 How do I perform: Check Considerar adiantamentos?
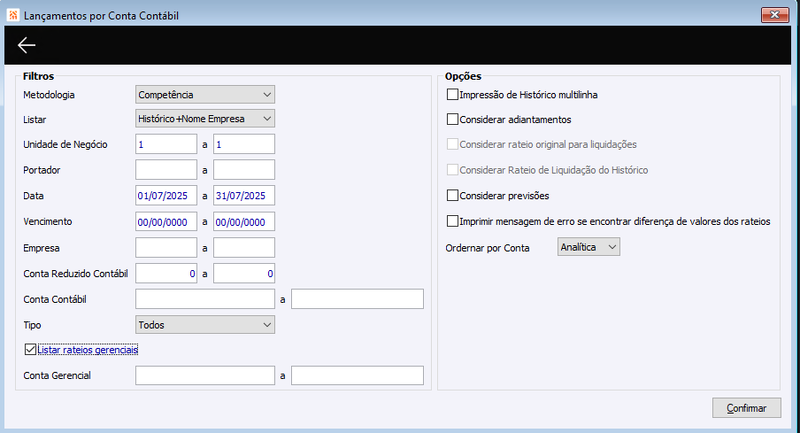[x=452, y=119]
